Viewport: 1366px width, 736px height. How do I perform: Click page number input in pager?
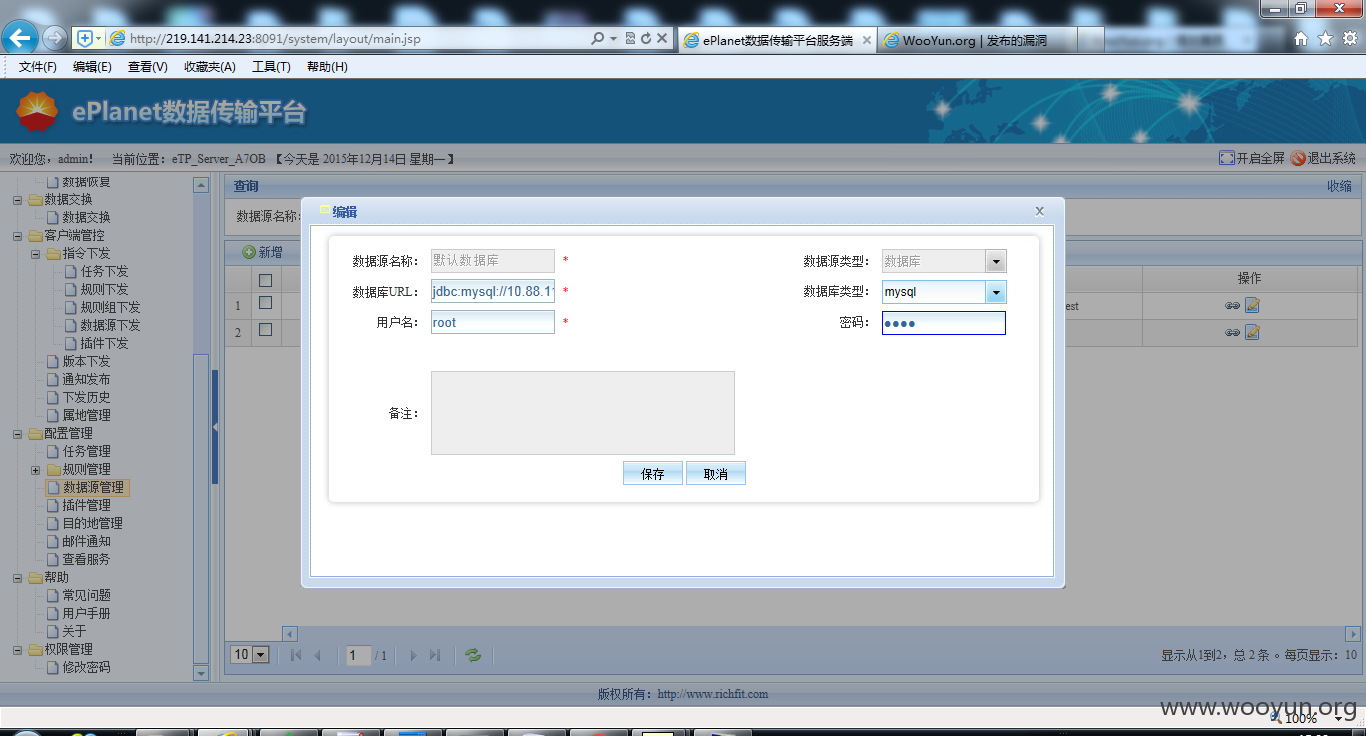pos(358,655)
